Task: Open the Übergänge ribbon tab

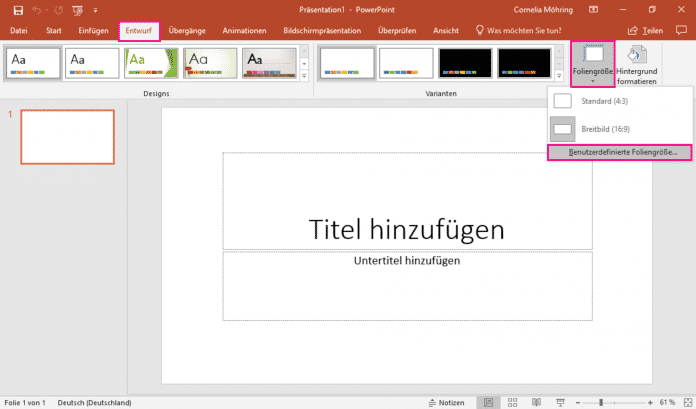Action: pos(189,31)
